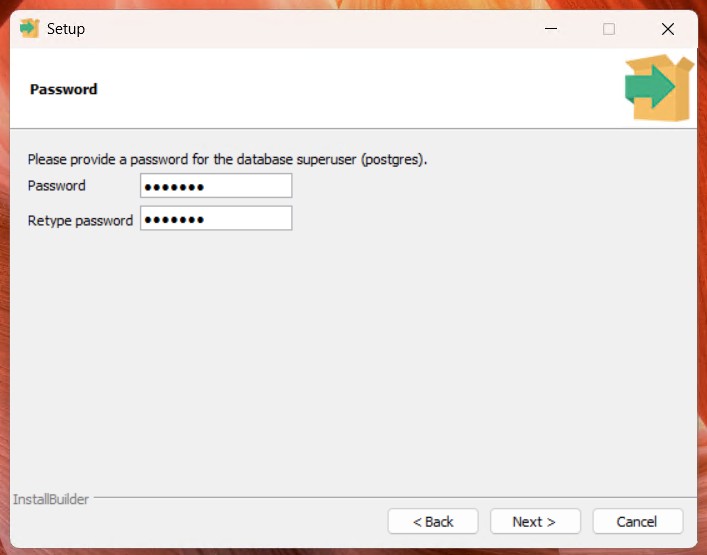The height and width of the screenshot is (555, 707).
Task: Click the "Password" heading text
Action: pyautogui.click(x=64, y=89)
